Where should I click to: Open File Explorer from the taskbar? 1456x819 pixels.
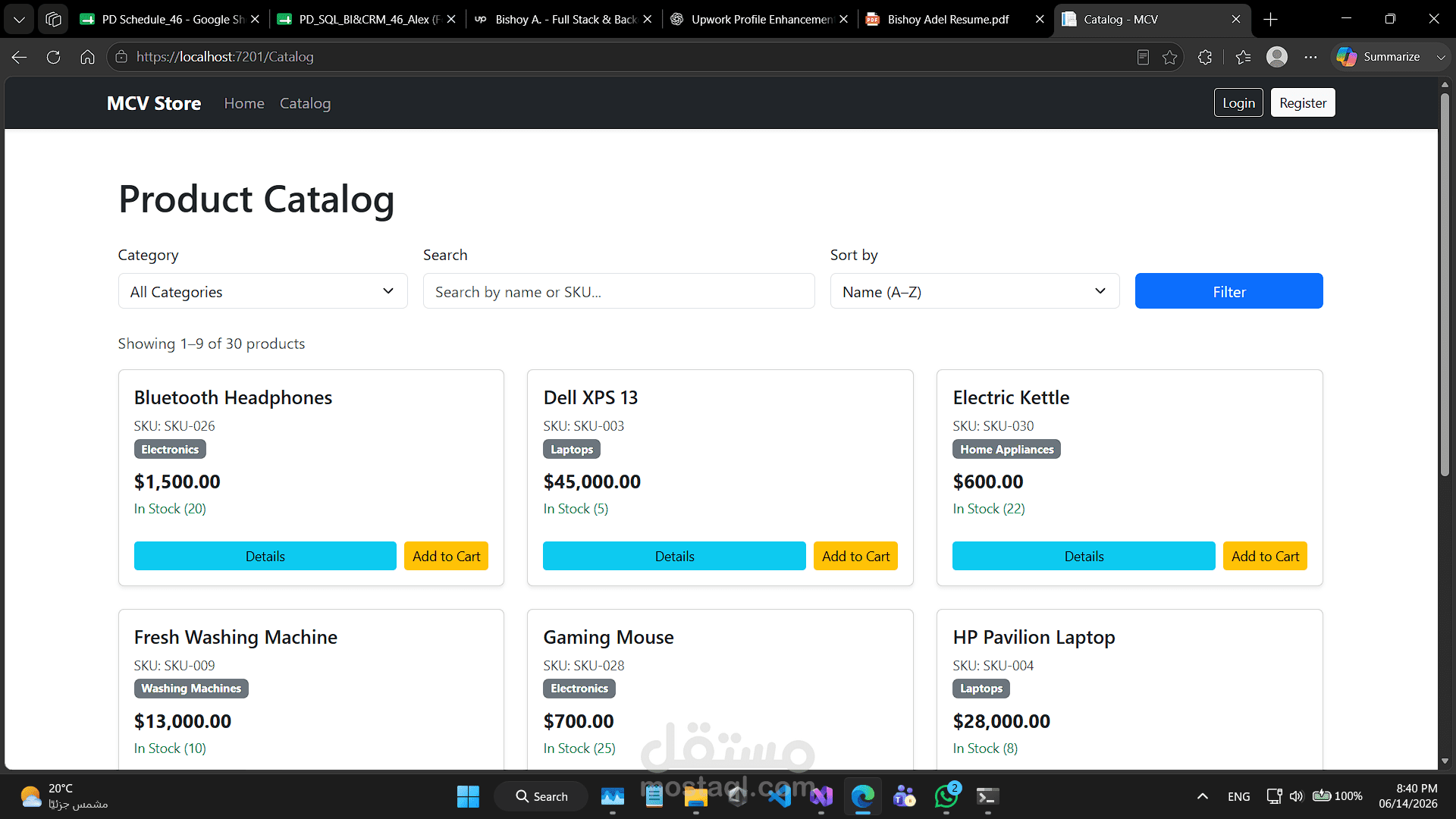pyautogui.click(x=695, y=796)
